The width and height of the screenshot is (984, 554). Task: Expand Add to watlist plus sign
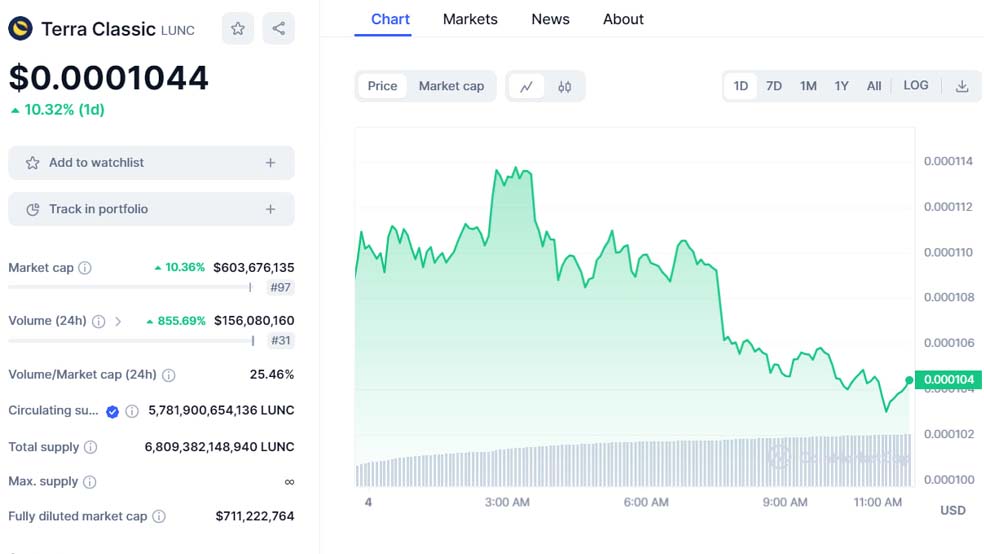270,163
